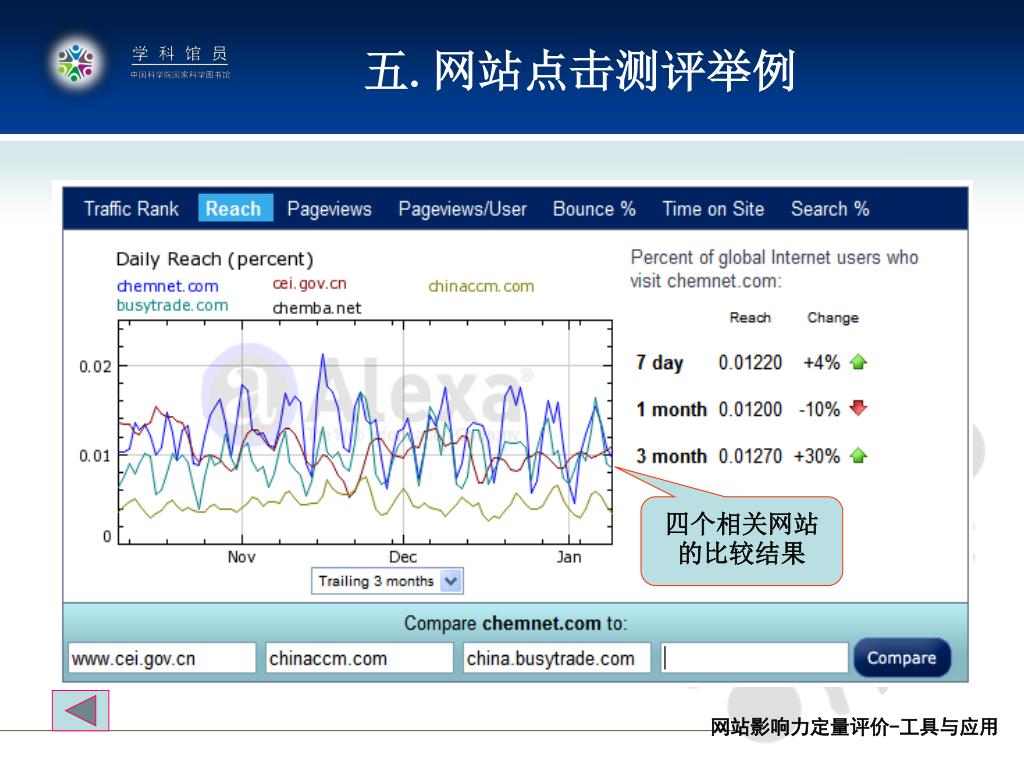Open the Trailing 3 months dropdown

[x=387, y=581]
